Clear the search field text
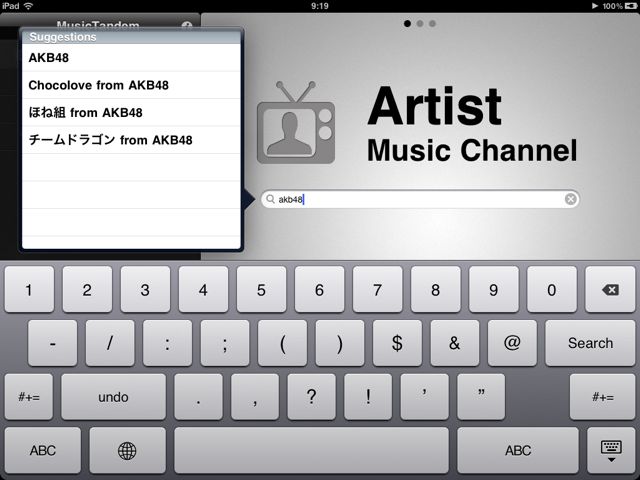This screenshot has height=480, width=640. pos(570,199)
